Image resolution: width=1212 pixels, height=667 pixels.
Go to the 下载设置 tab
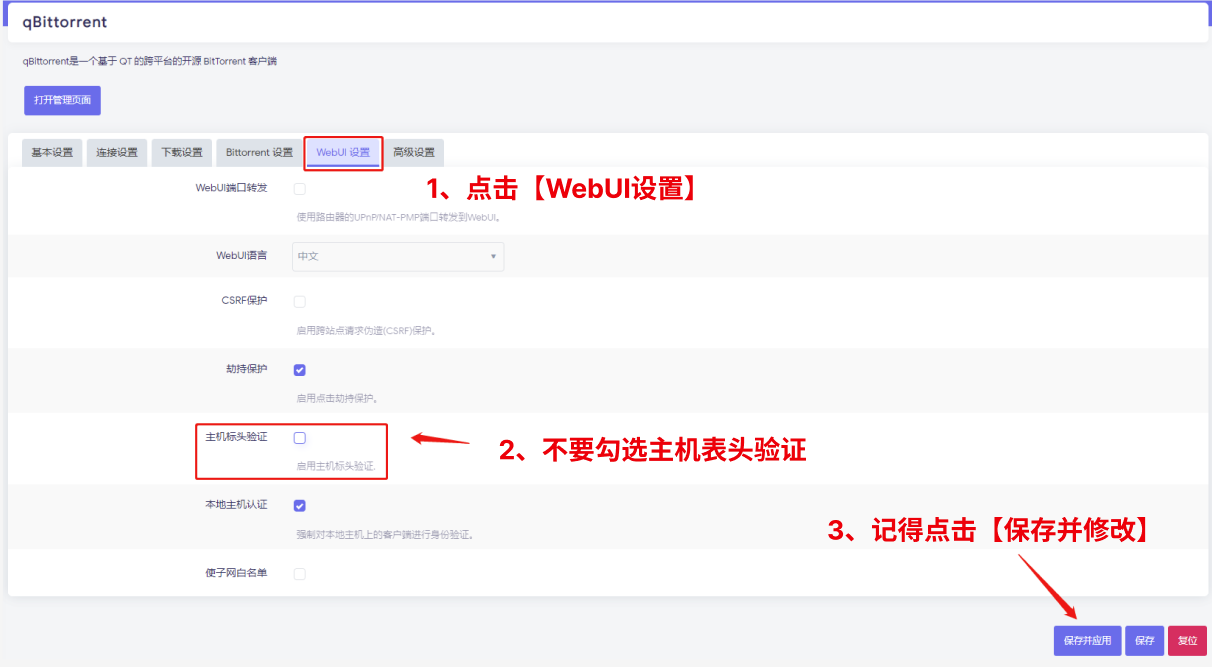click(182, 152)
